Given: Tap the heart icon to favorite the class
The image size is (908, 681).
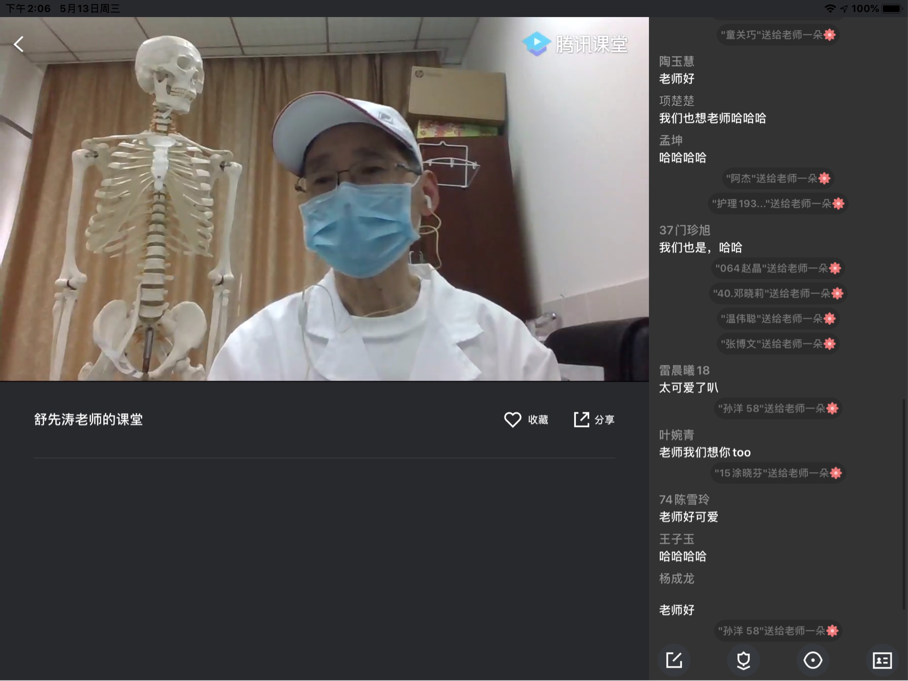Looking at the screenshot, I should pyautogui.click(x=512, y=420).
